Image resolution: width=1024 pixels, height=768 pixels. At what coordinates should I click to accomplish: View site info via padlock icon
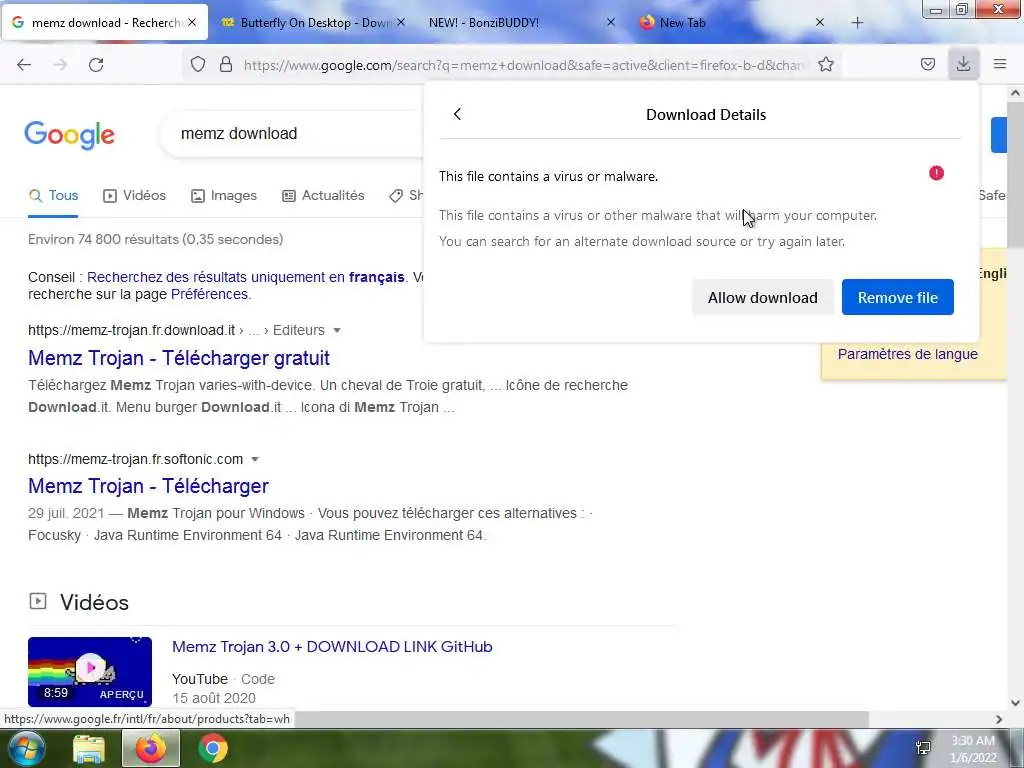226,64
